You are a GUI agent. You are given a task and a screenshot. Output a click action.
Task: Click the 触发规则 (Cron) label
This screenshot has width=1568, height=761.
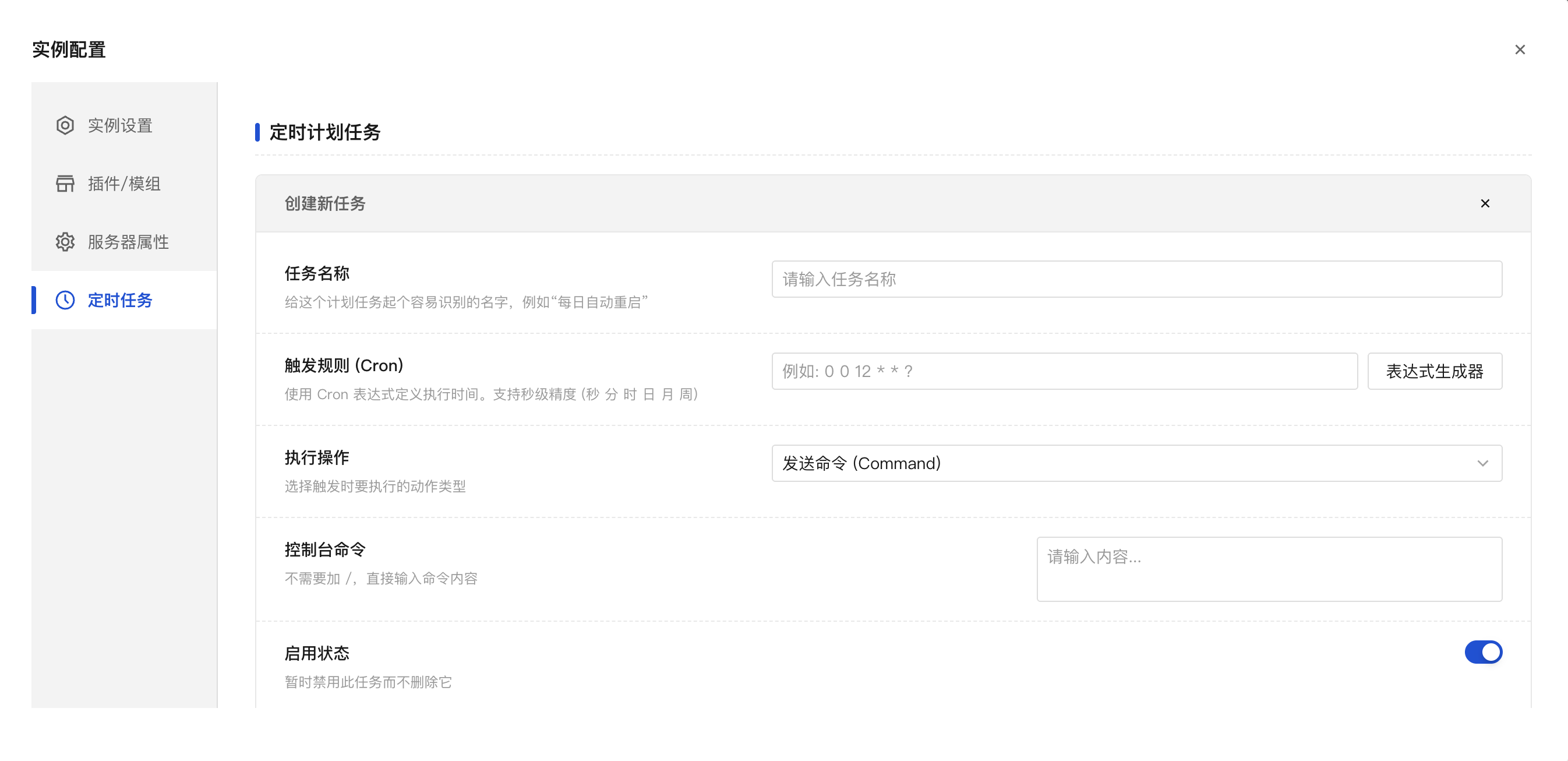tap(344, 365)
